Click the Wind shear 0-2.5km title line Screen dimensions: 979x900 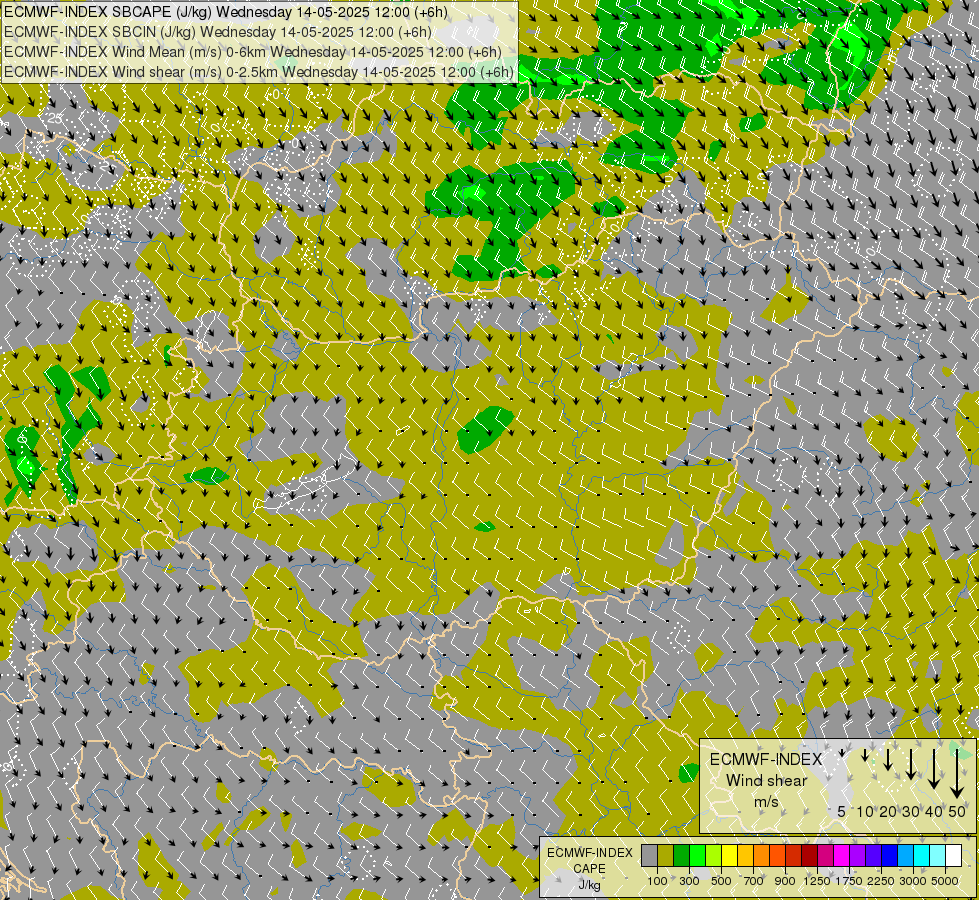pos(258,72)
